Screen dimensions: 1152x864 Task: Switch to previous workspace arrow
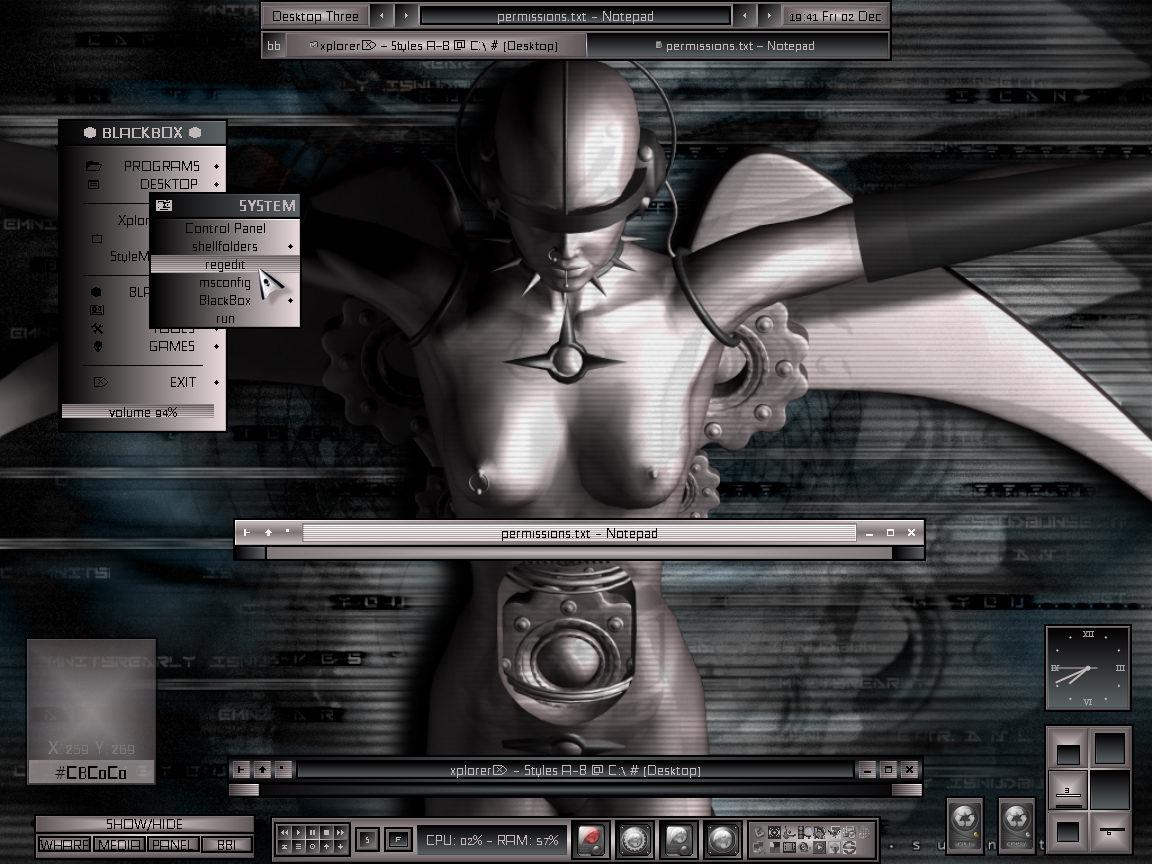point(381,15)
